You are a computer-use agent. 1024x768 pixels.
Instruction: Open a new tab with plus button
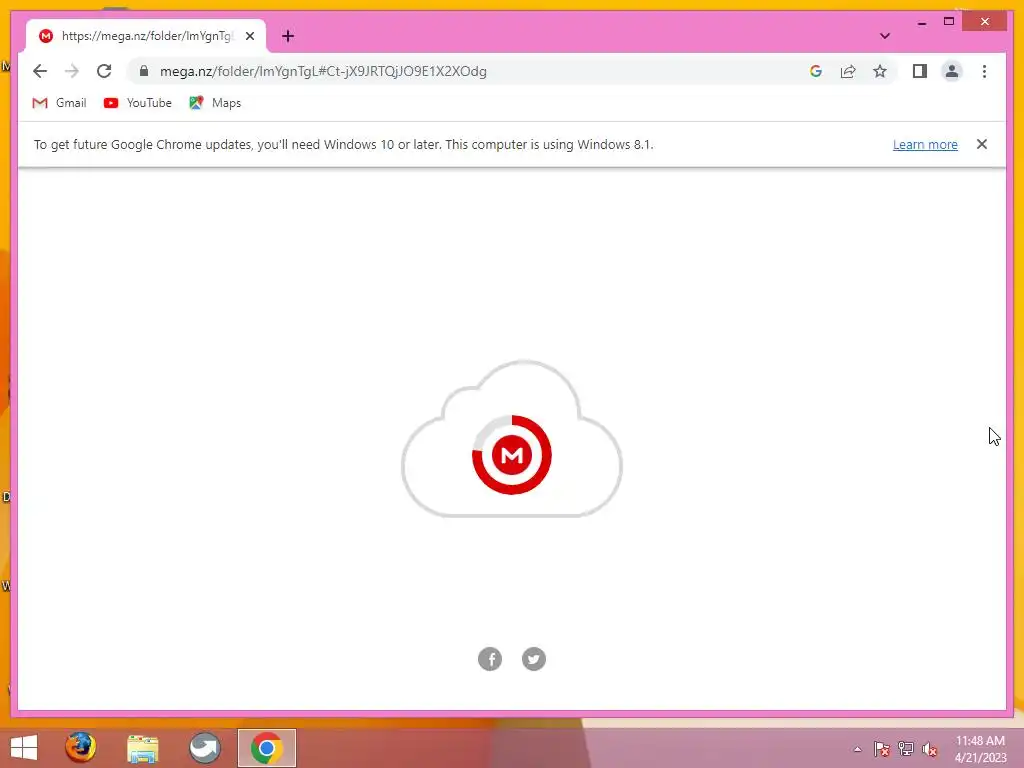288,36
